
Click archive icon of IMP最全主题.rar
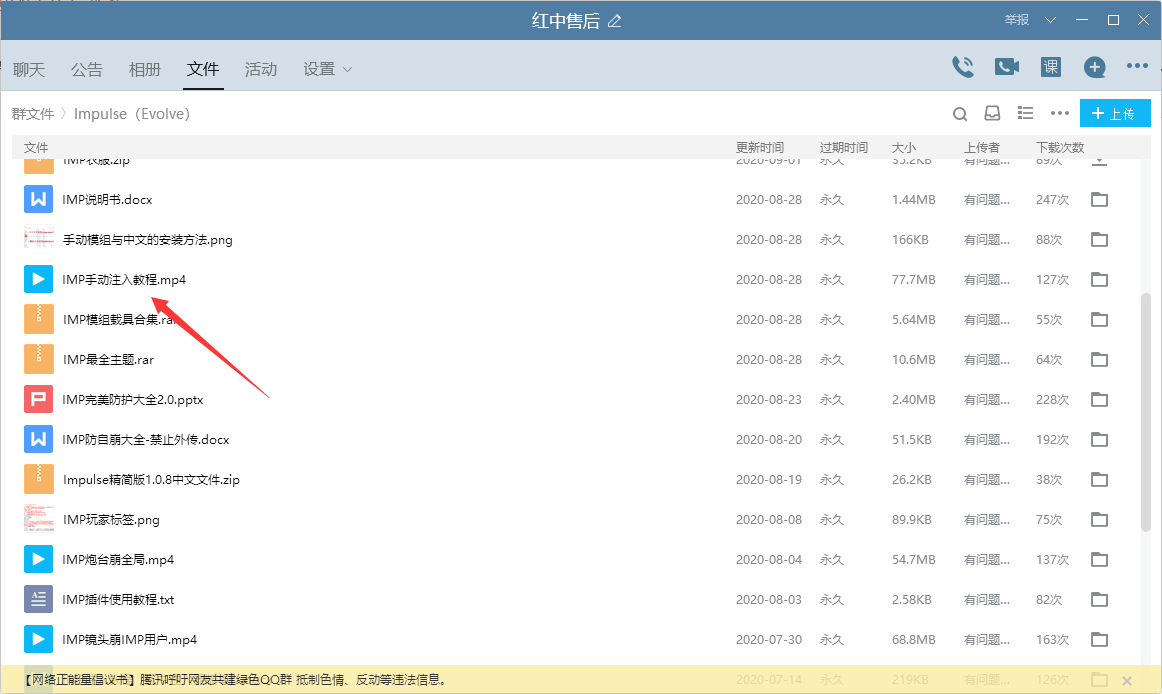click(39, 360)
